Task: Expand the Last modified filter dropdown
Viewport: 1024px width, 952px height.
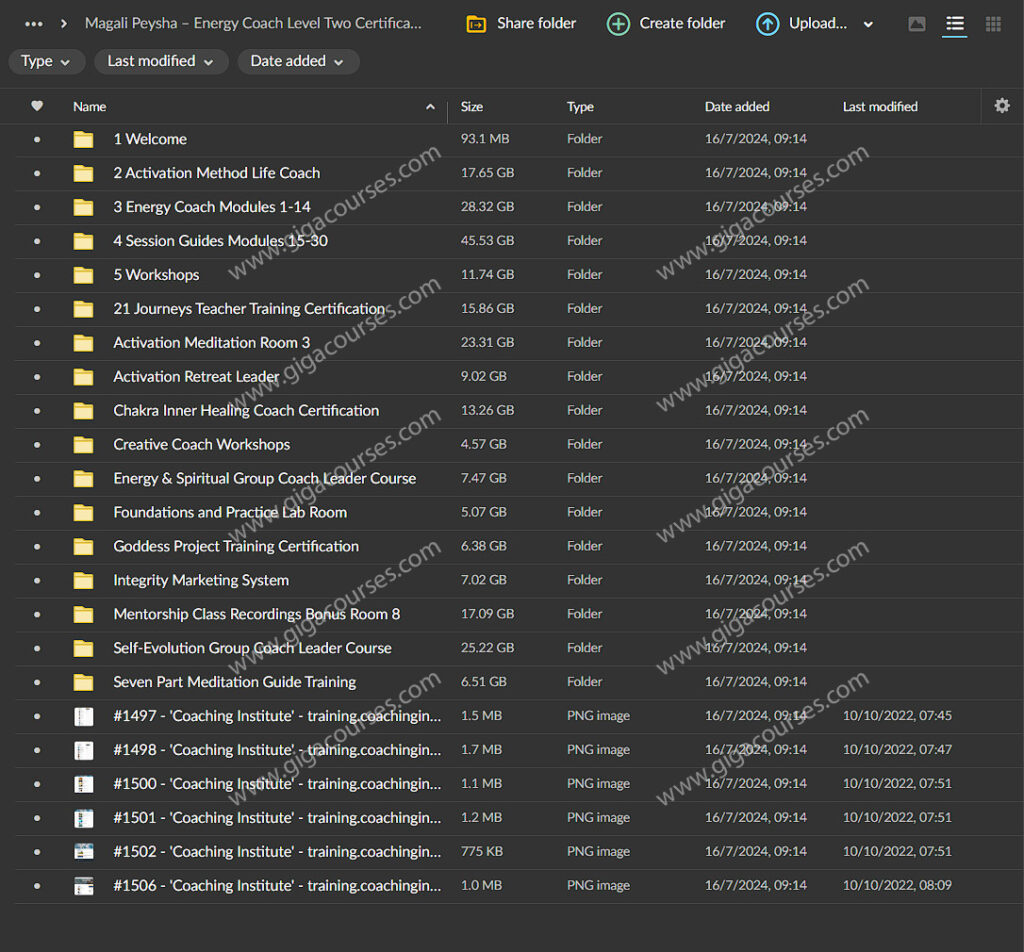Action: pyautogui.click(x=160, y=61)
